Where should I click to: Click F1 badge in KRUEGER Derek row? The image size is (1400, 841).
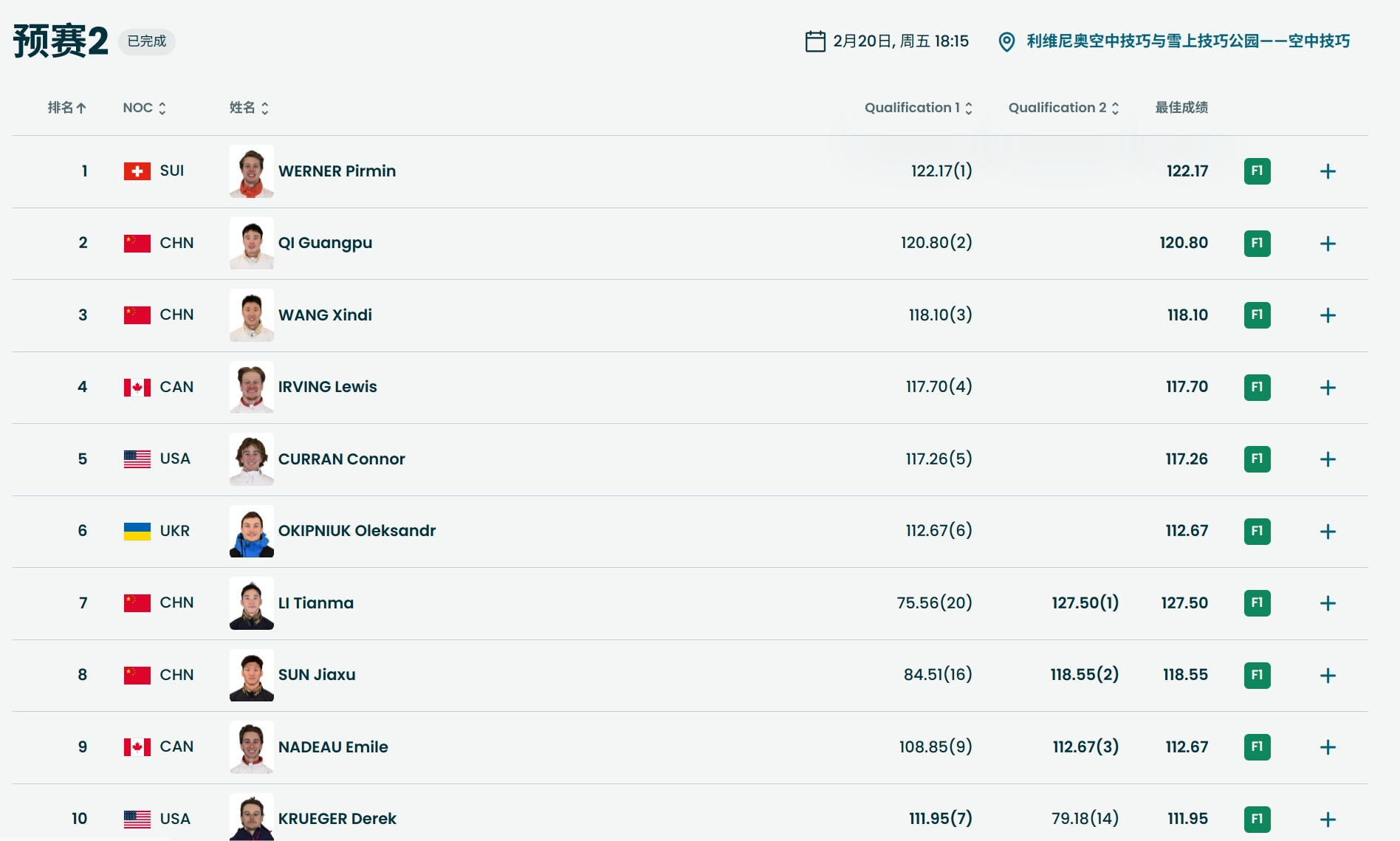coord(1257,820)
